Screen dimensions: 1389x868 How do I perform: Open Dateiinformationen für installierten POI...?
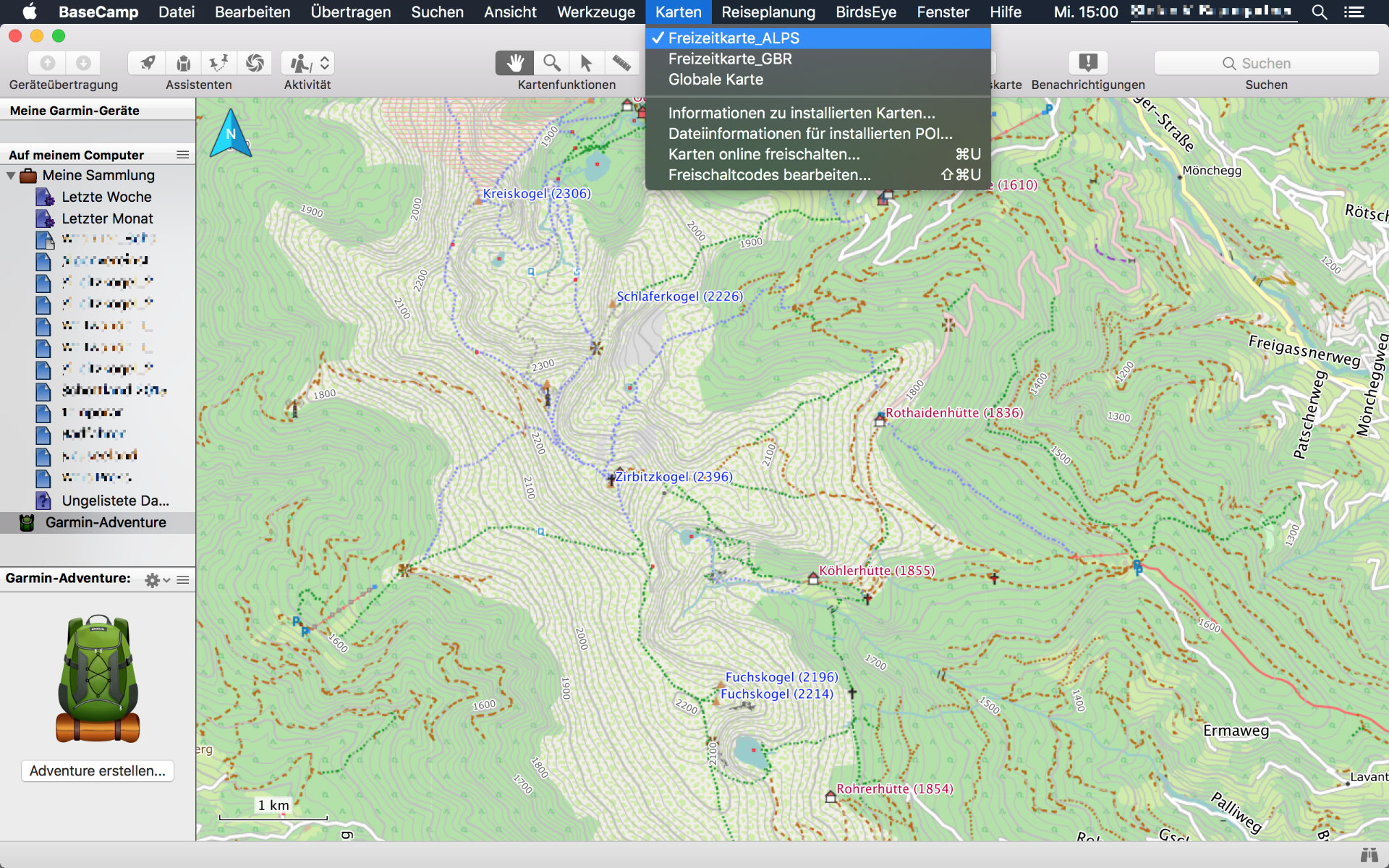818,134
